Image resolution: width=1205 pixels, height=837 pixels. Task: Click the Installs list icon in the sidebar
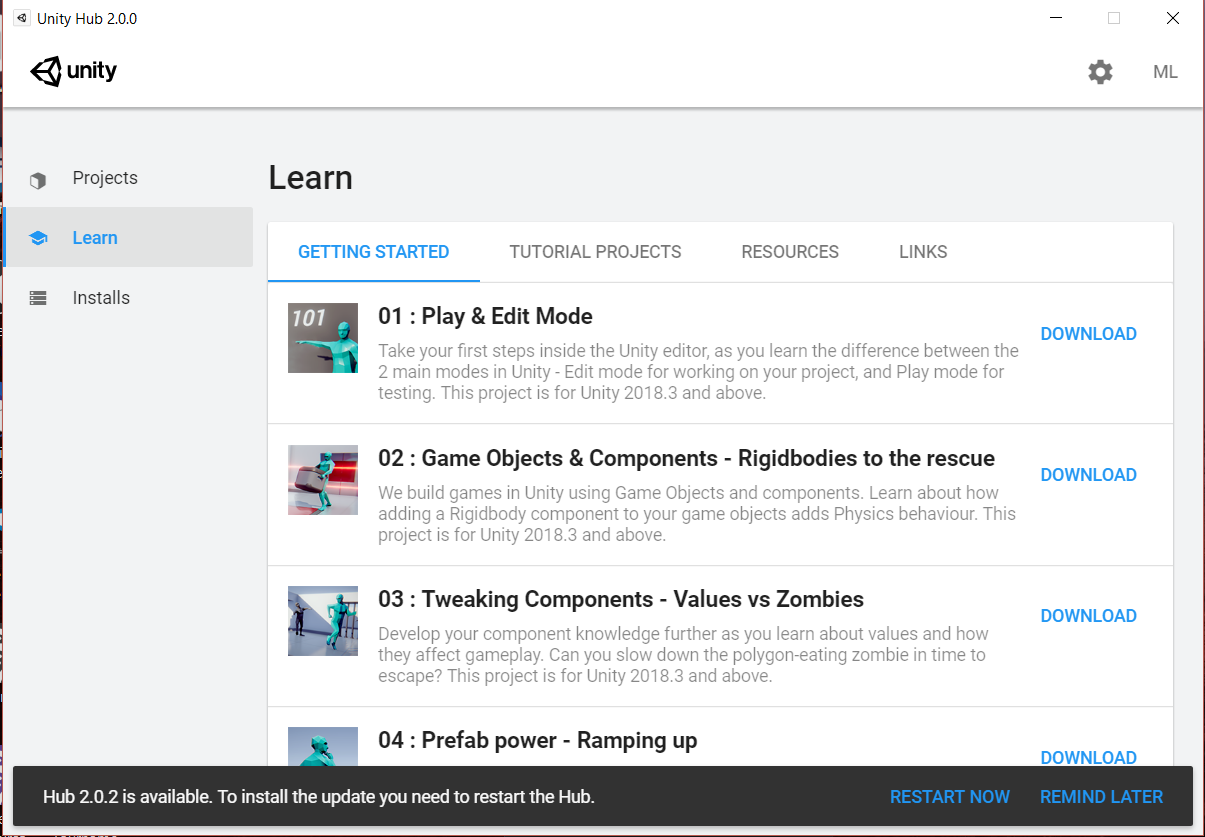(x=38, y=298)
